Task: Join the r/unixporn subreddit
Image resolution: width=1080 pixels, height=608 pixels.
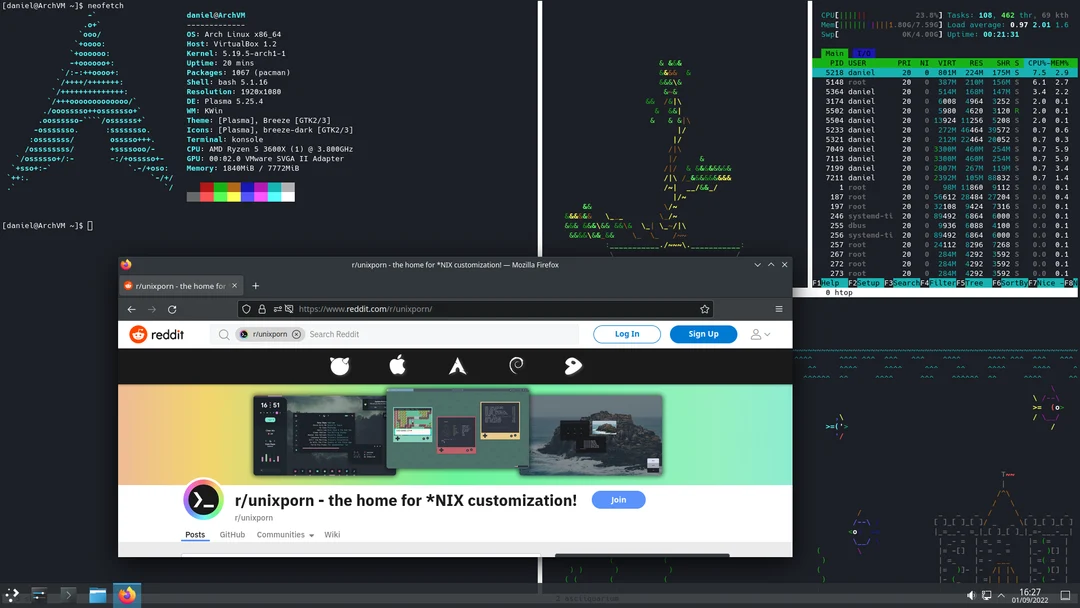Action: 618,499
